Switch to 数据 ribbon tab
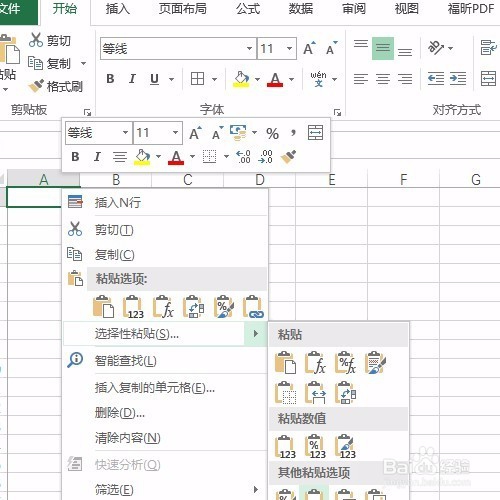This screenshot has width=500, height=500. pyautogui.click(x=301, y=9)
